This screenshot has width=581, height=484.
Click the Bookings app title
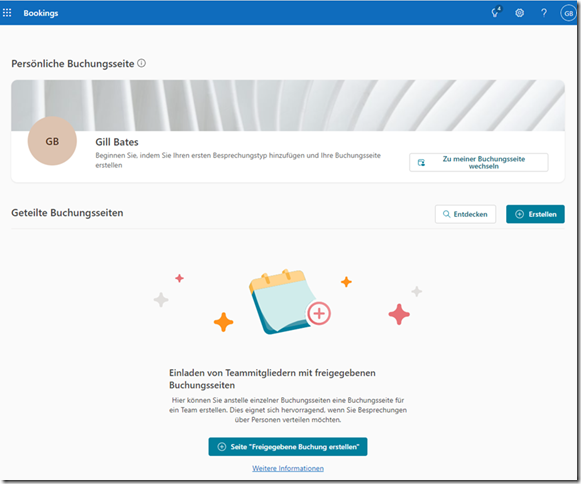click(x=41, y=13)
